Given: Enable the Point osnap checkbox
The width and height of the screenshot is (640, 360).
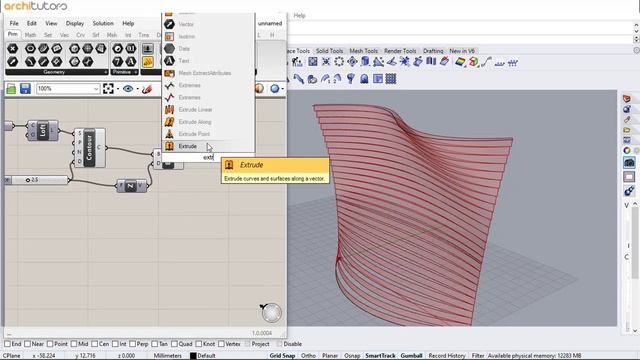Looking at the screenshot, I should coord(50,344).
